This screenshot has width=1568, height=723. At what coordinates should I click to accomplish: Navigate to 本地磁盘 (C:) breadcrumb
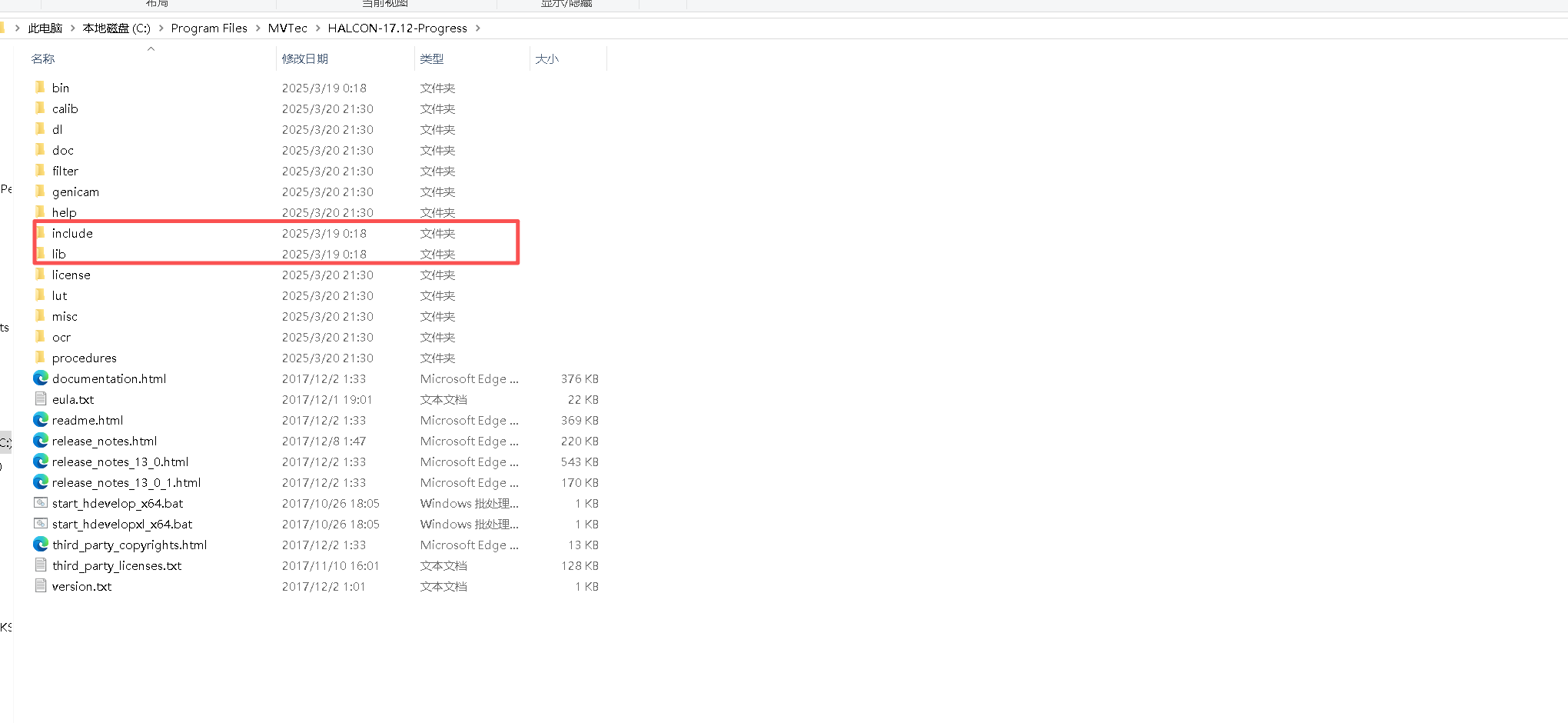pyautogui.click(x=117, y=28)
